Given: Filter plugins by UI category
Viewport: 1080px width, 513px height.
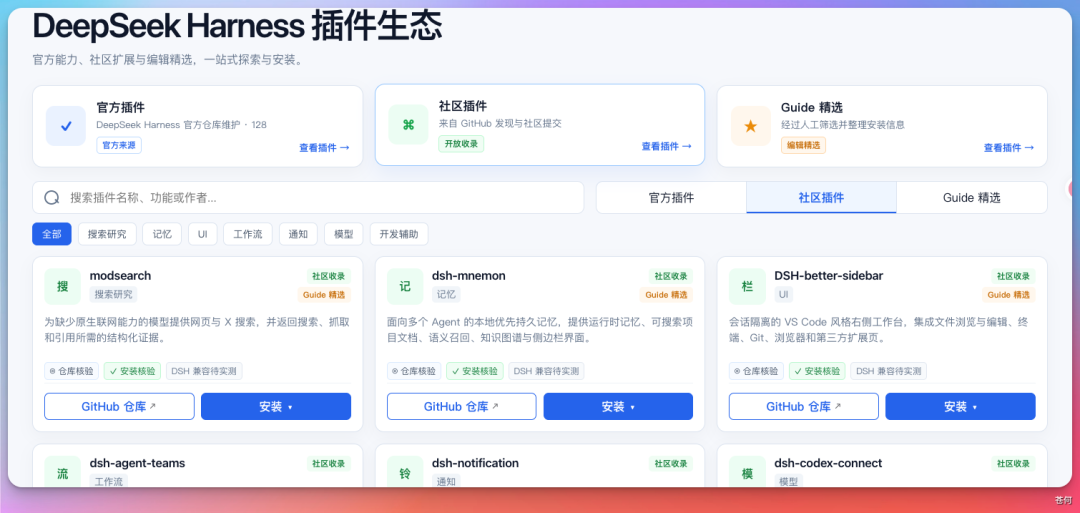Looking at the screenshot, I should 202,234.
